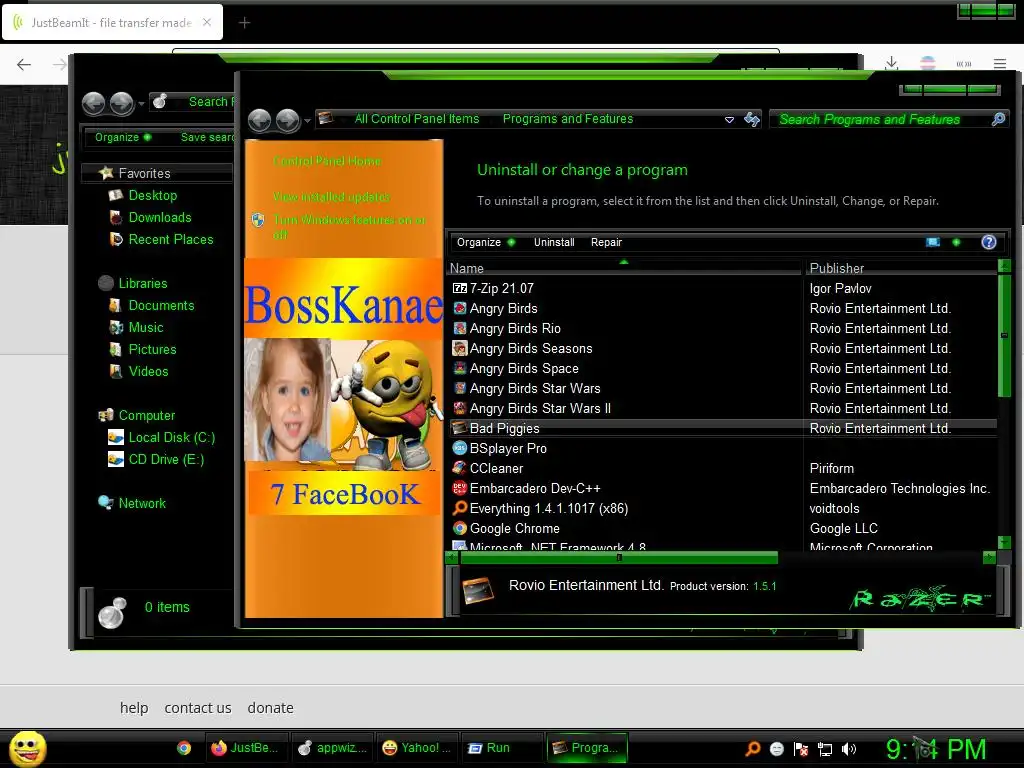Click the Everything 1.4.1.1017 magnifier icon
The height and width of the screenshot is (768, 1024).
pos(460,508)
